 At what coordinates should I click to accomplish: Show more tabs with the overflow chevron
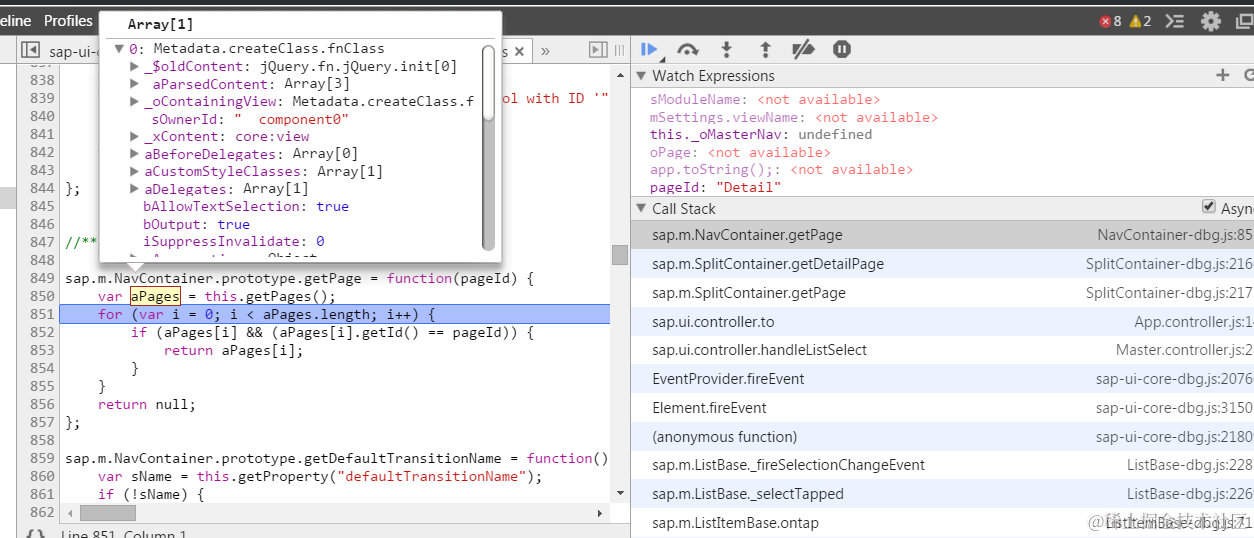[545, 50]
